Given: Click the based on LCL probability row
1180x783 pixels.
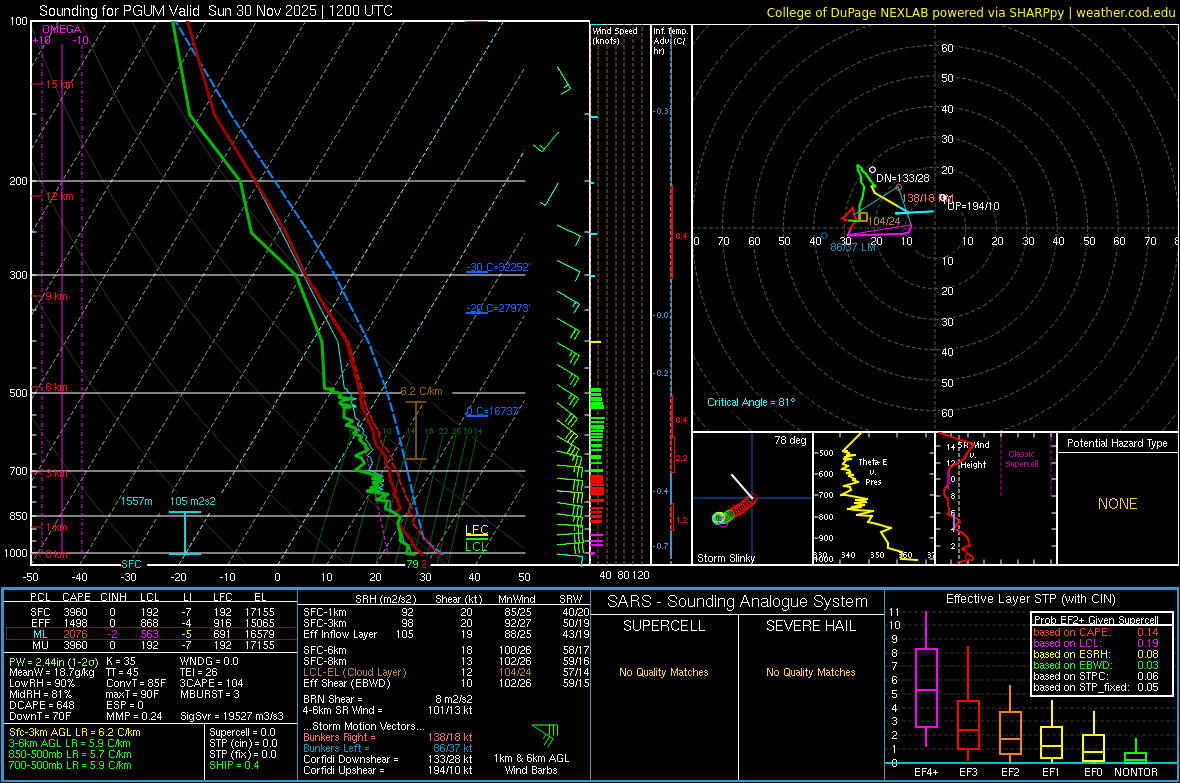Looking at the screenshot, I should [1096, 643].
